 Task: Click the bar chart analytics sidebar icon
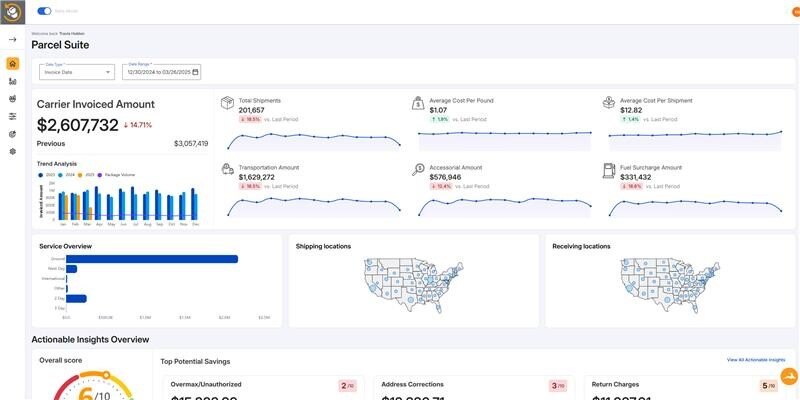click(12, 81)
